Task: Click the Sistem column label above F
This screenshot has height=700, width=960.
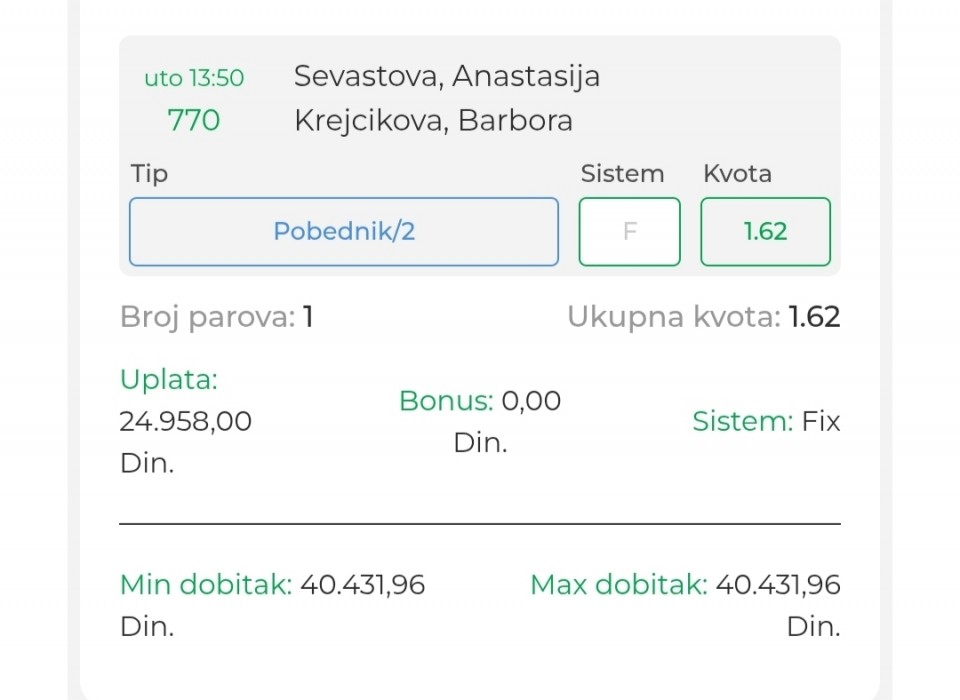Action: point(622,174)
